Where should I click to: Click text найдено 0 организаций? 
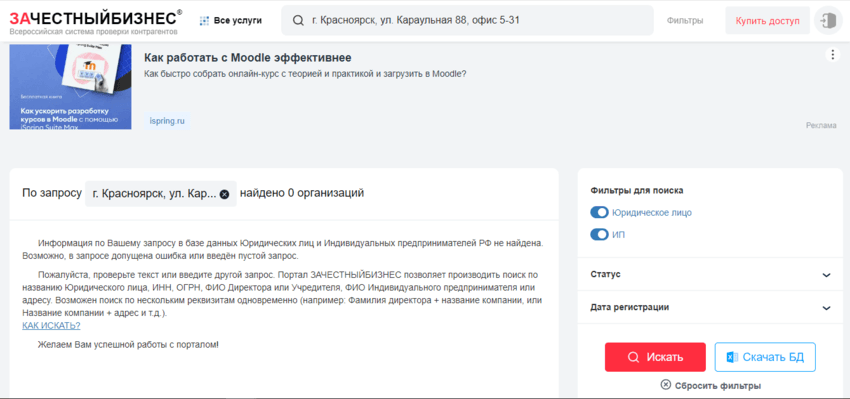click(x=302, y=193)
